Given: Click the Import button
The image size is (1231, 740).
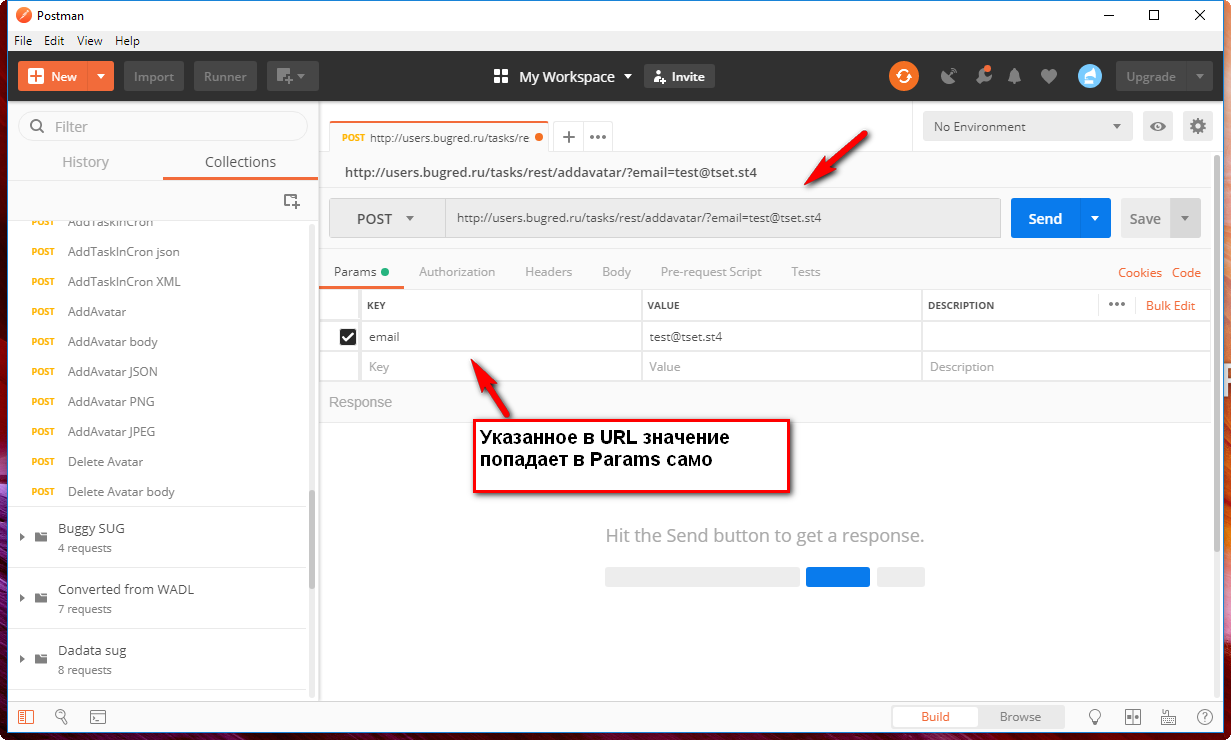Looking at the screenshot, I should pyautogui.click(x=154, y=76).
